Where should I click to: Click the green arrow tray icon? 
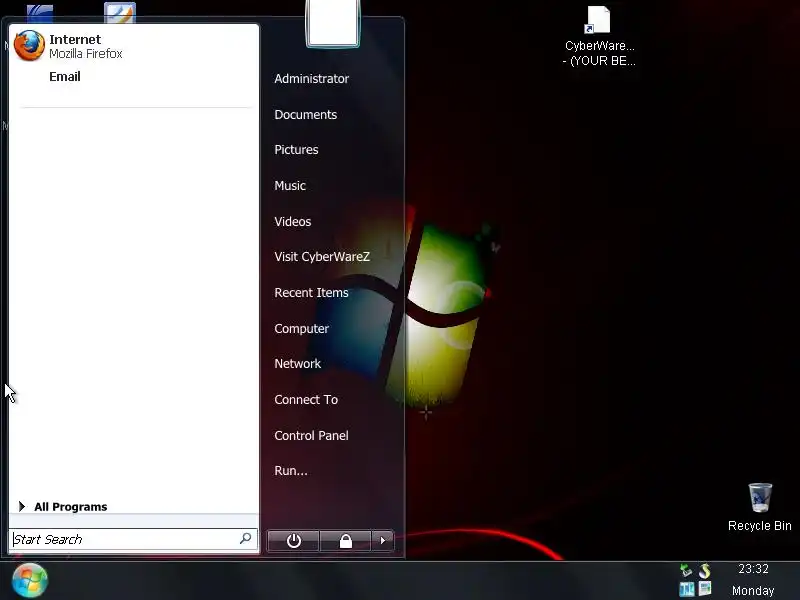(x=686, y=570)
